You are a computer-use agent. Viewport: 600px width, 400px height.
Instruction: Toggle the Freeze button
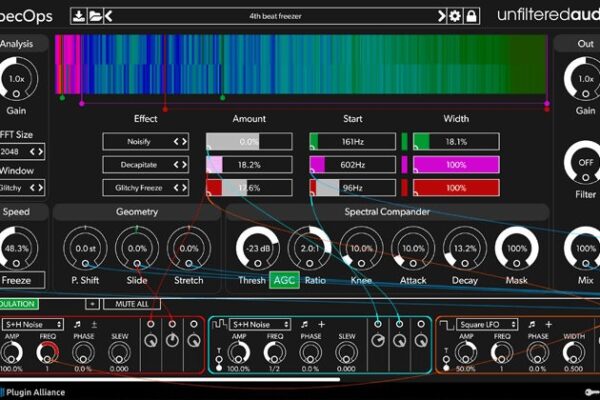click(x=17, y=281)
